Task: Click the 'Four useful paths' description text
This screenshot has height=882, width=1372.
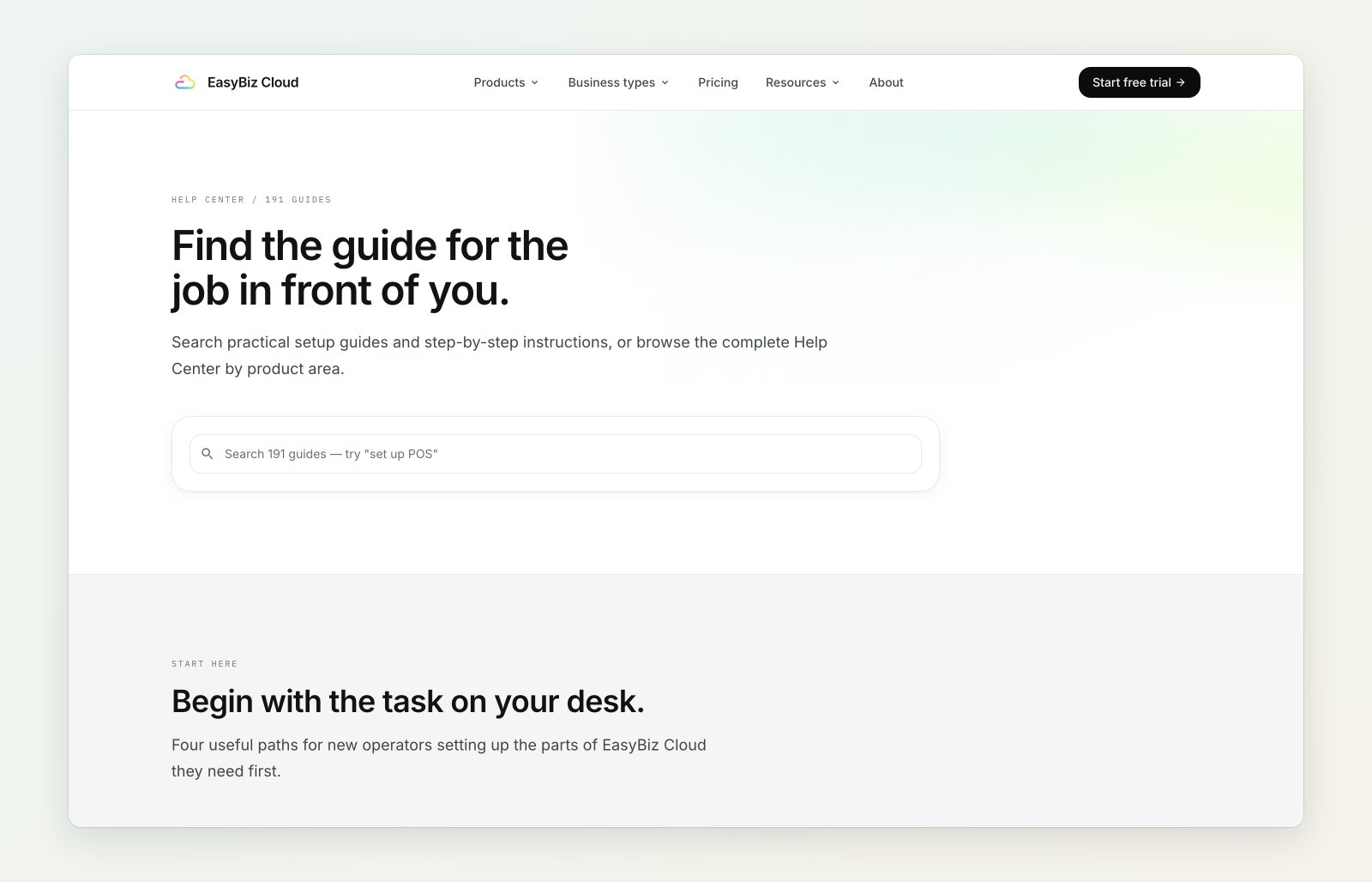Action: point(439,758)
